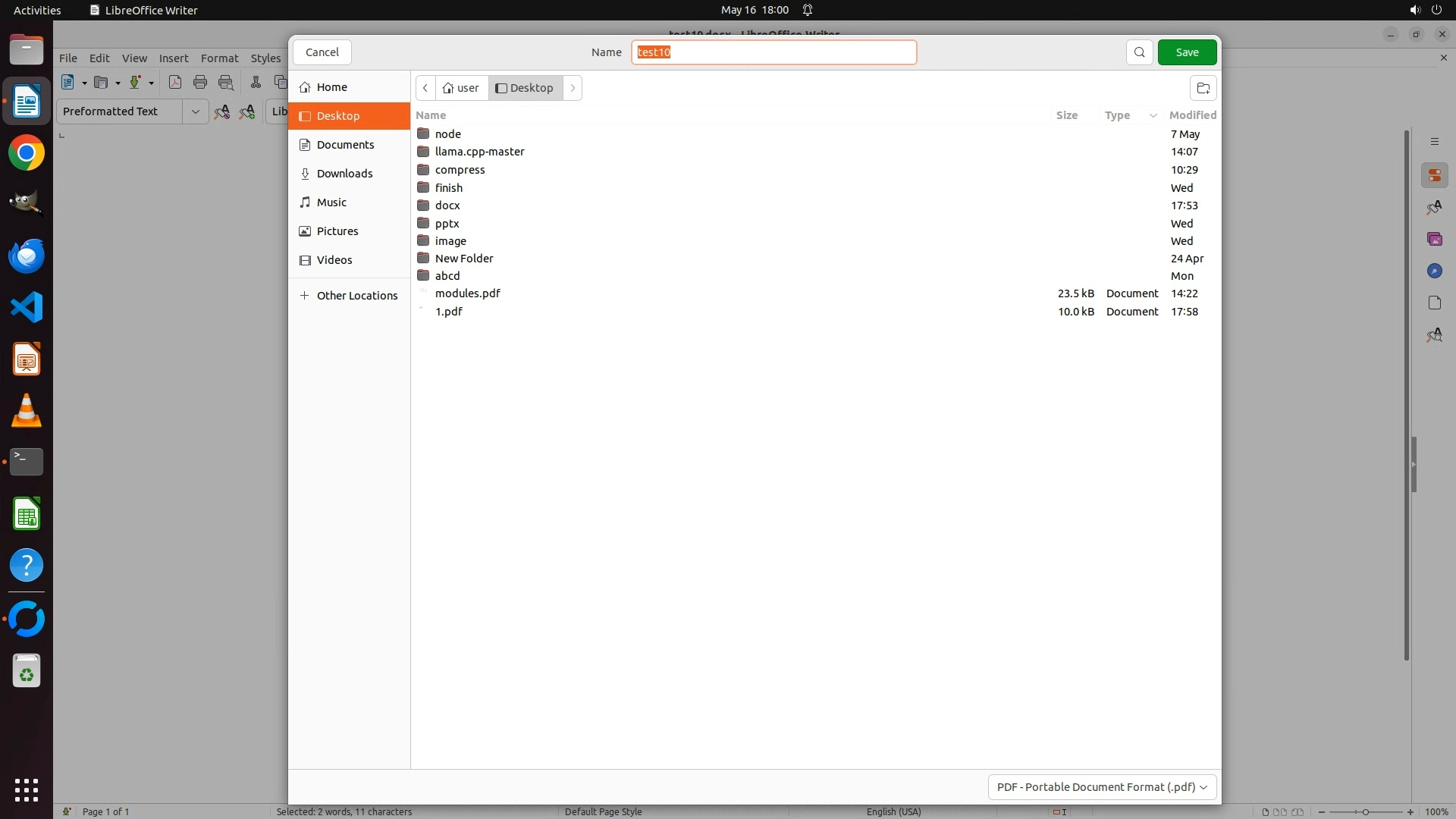
Task: Open the Insert menu
Action: point(173,58)
